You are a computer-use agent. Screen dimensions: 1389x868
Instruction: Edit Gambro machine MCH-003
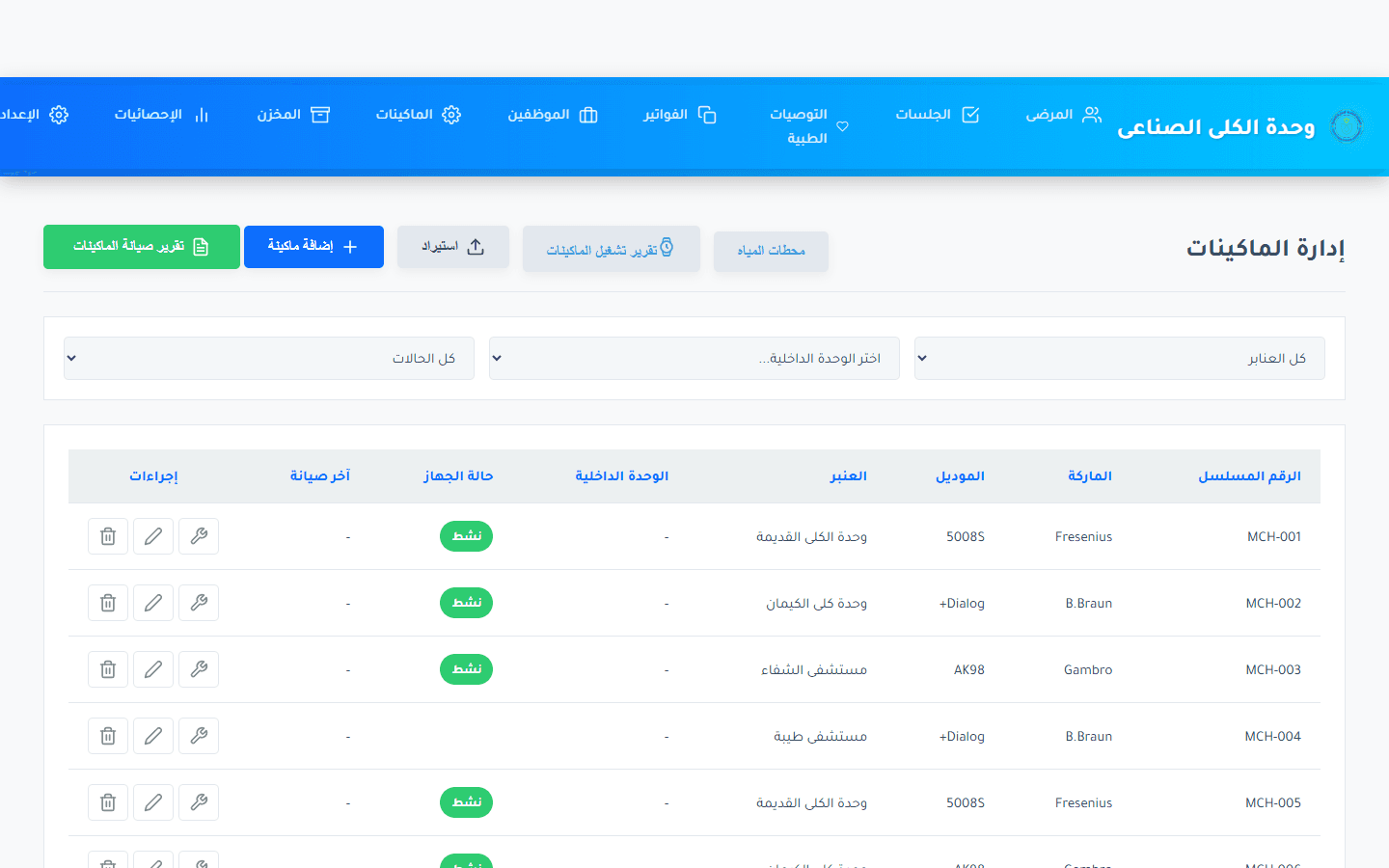(x=153, y=669)
